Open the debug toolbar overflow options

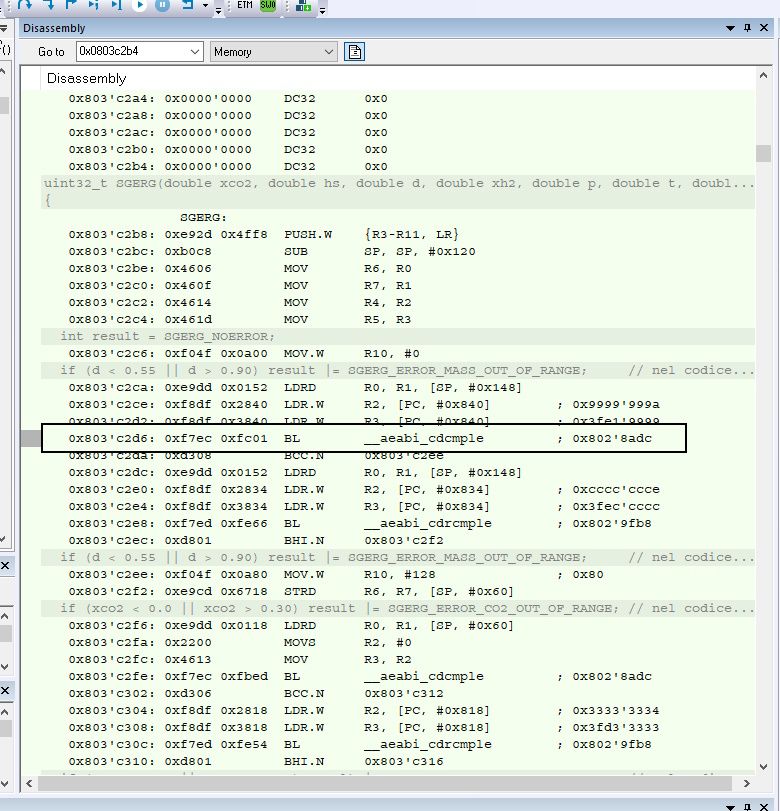click(218, 10)
